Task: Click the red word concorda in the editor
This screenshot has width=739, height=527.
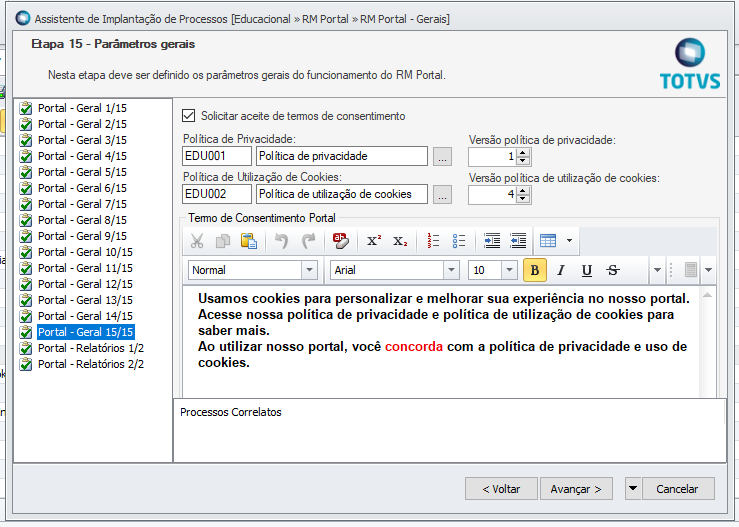Action: (414, 347)
